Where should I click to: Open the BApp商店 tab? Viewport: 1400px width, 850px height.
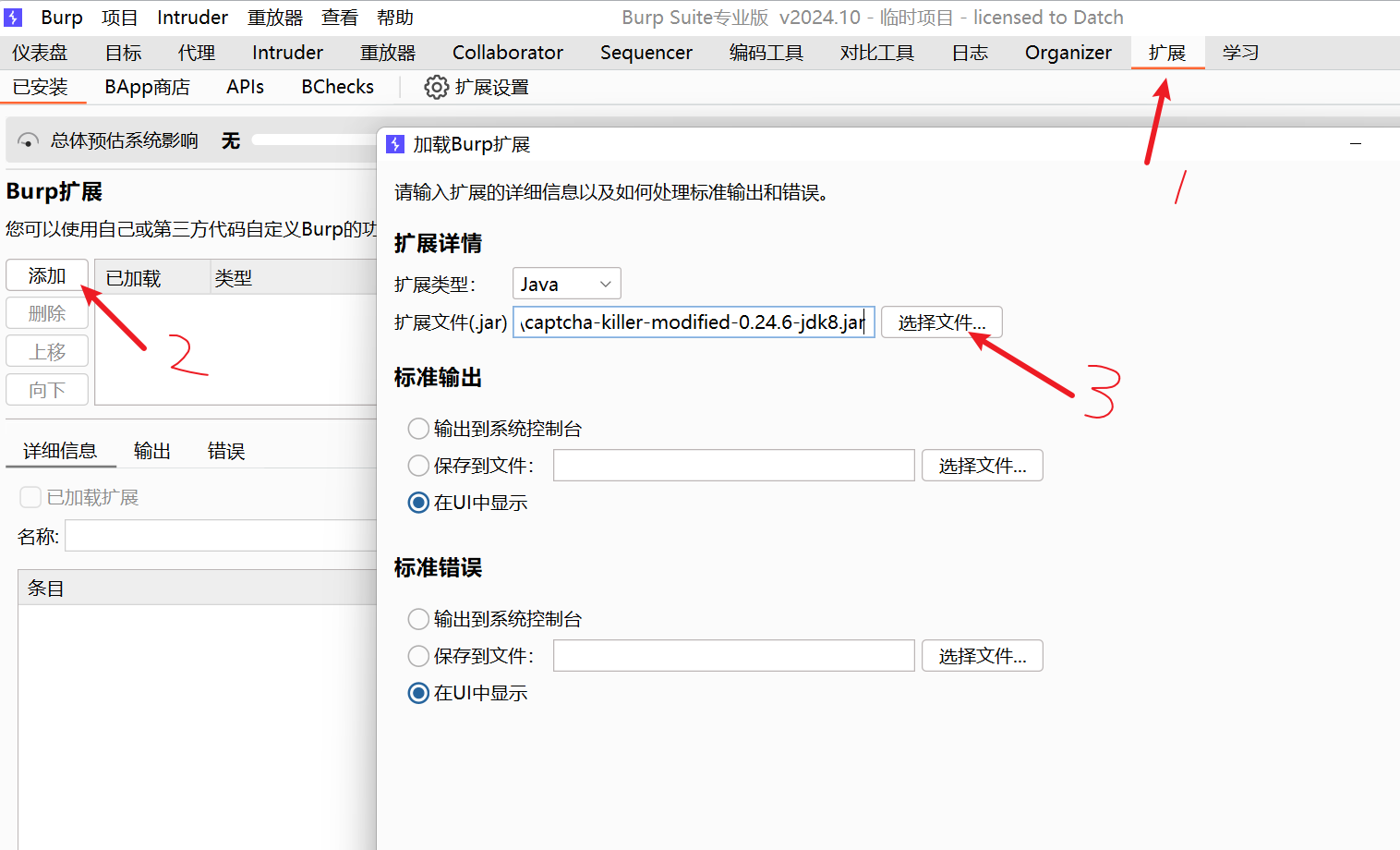point(147,86)
